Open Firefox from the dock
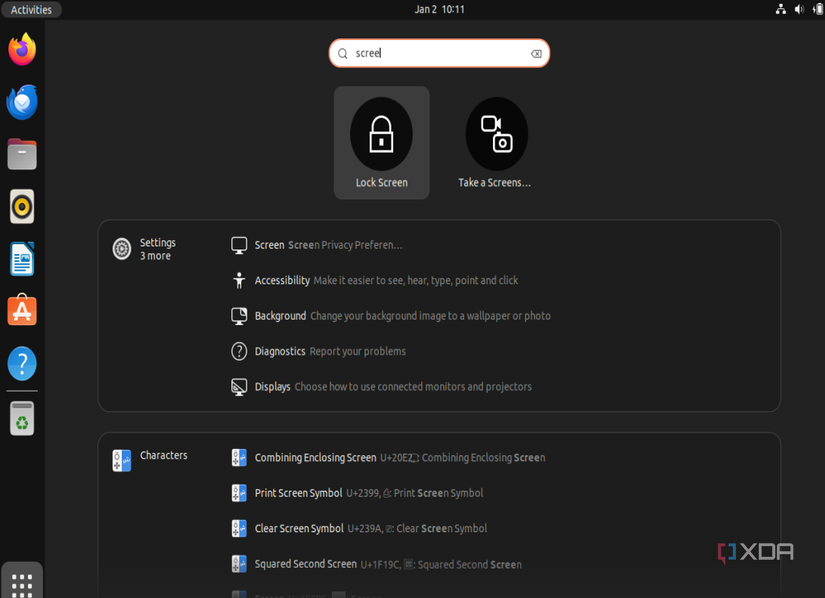The width and height of the screenshot is (825, 598). click(22, 49)
